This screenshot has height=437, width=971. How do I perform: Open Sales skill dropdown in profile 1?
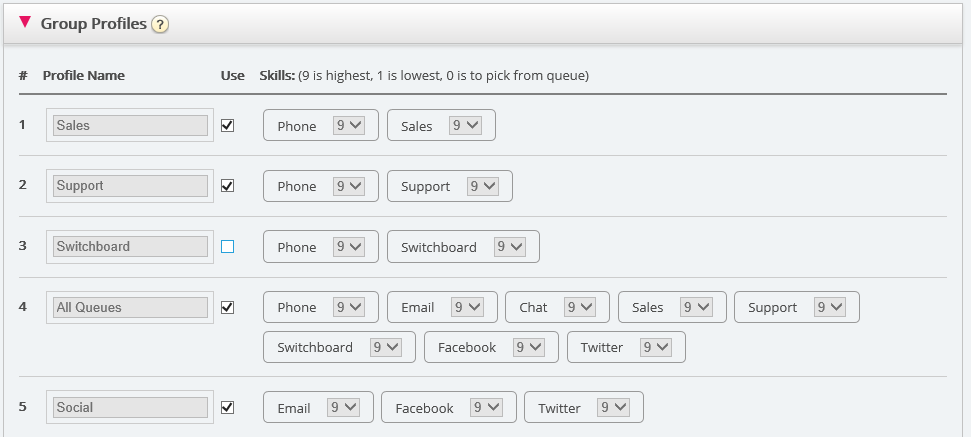click(x=466, y=125)
